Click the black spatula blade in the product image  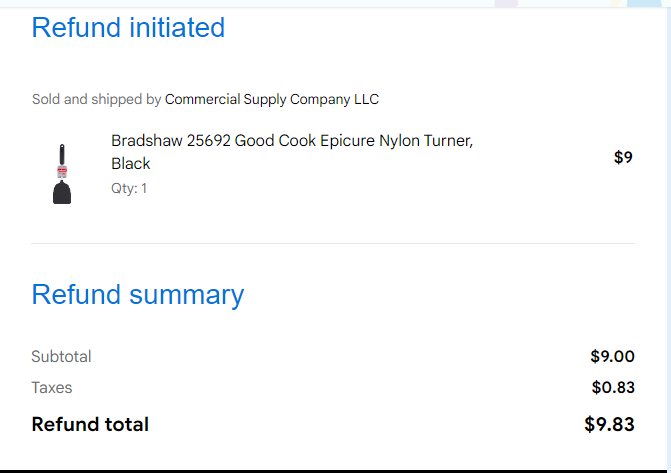(62, 193)
